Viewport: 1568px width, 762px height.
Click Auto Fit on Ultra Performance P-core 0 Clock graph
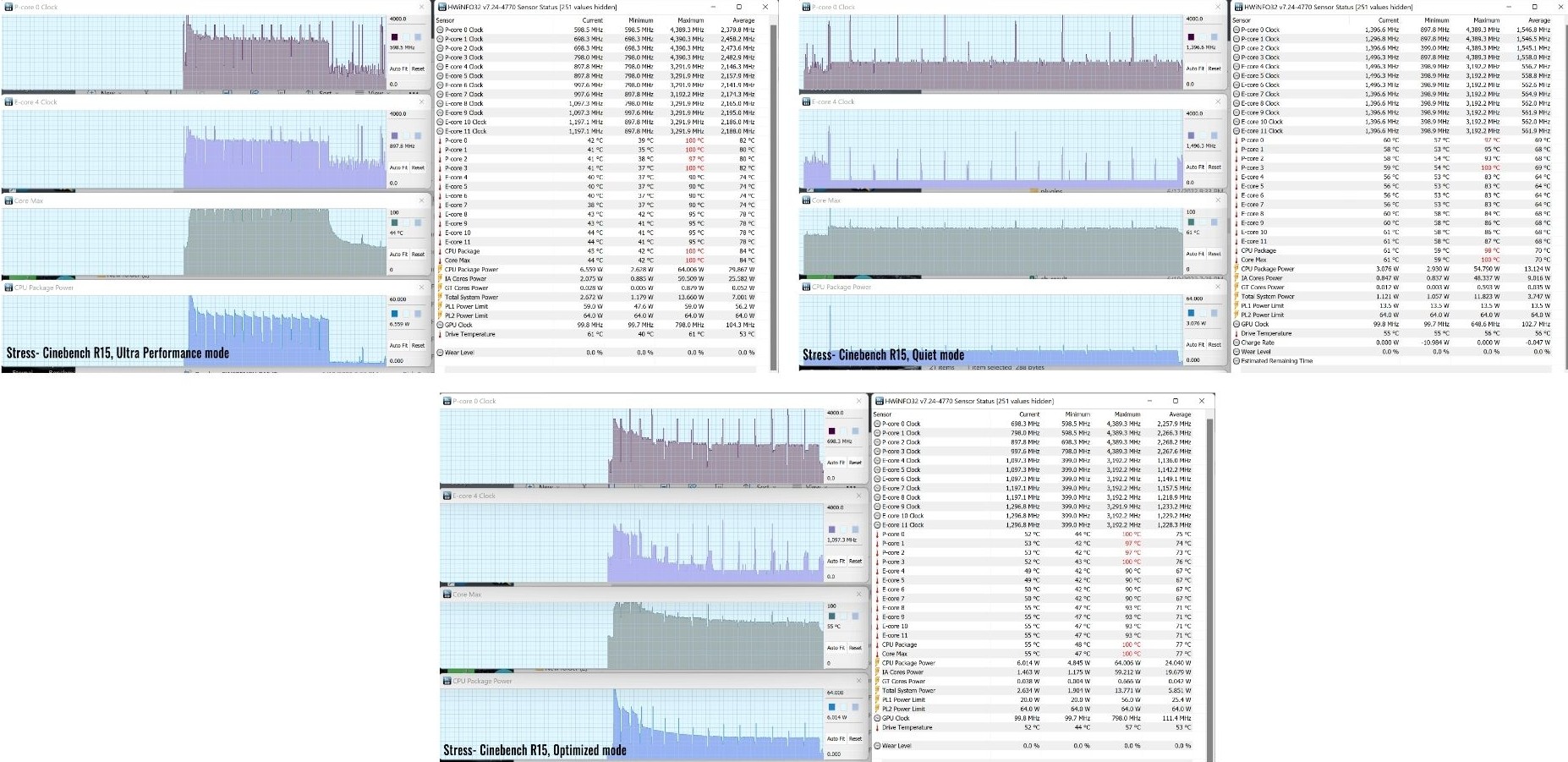pos(398,69)
